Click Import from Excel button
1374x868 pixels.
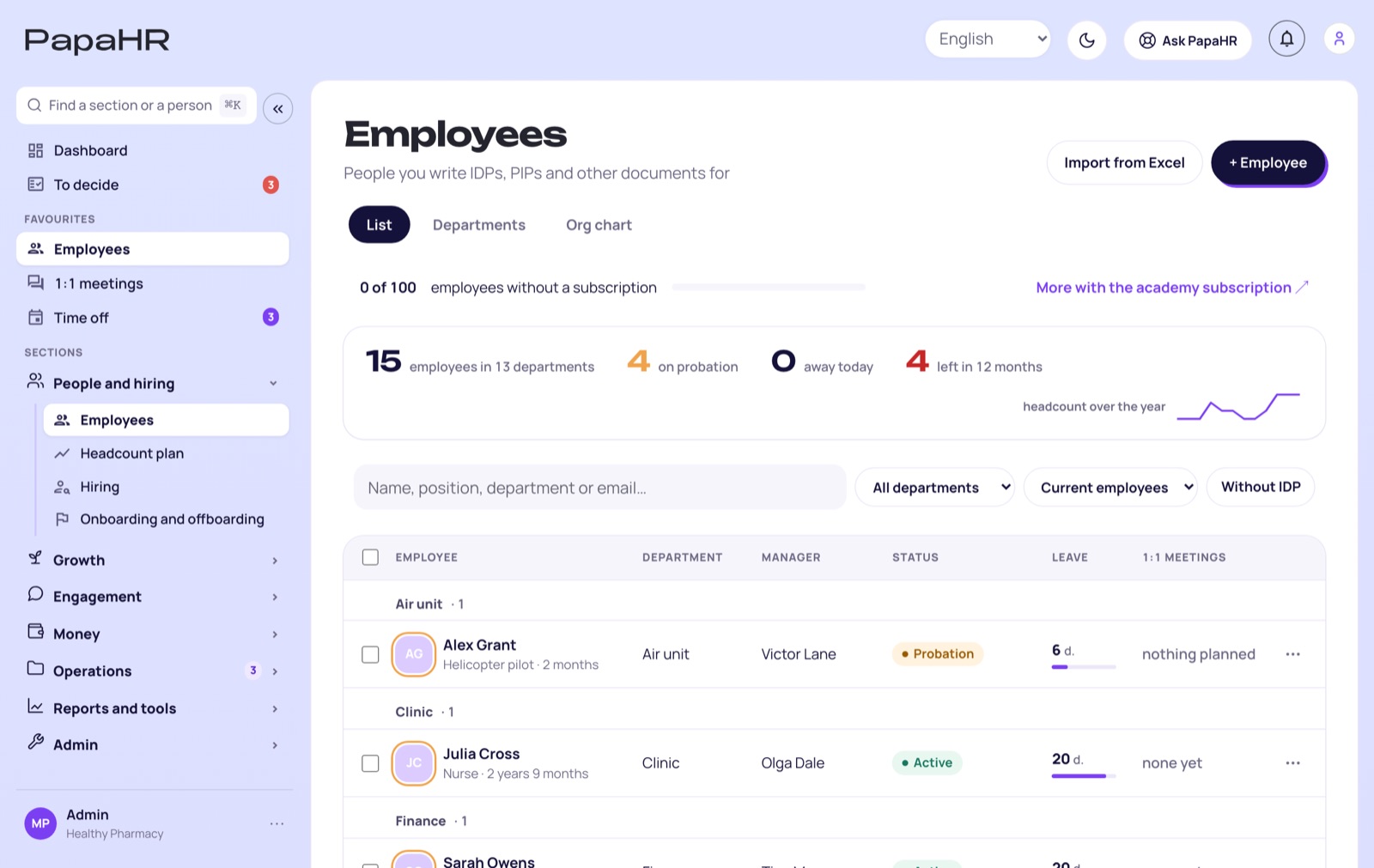coord(1124,162)
